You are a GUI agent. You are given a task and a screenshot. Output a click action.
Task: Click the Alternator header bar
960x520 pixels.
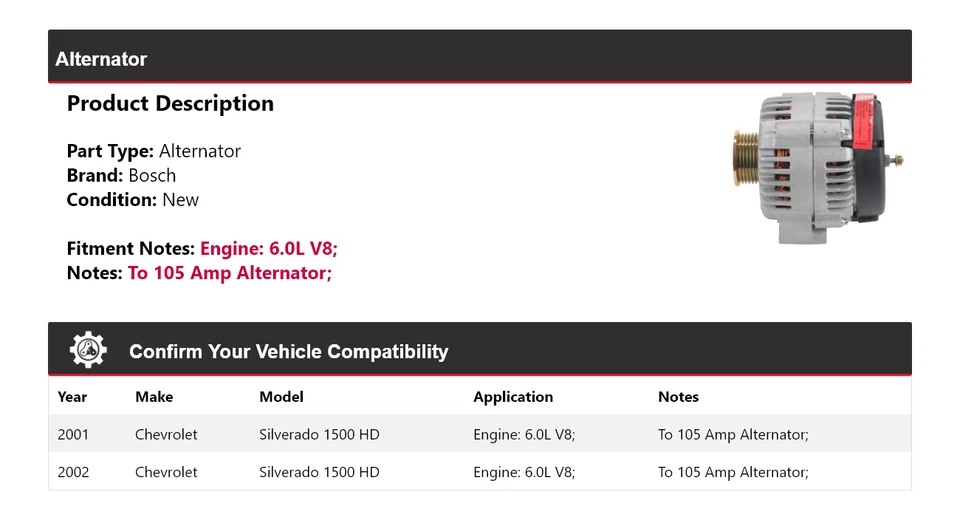pos(480,59)
